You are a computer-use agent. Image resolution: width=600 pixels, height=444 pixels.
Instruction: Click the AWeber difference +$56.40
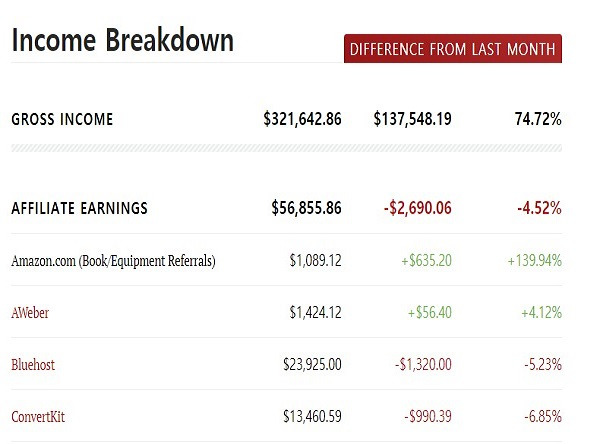coord(430,312)
